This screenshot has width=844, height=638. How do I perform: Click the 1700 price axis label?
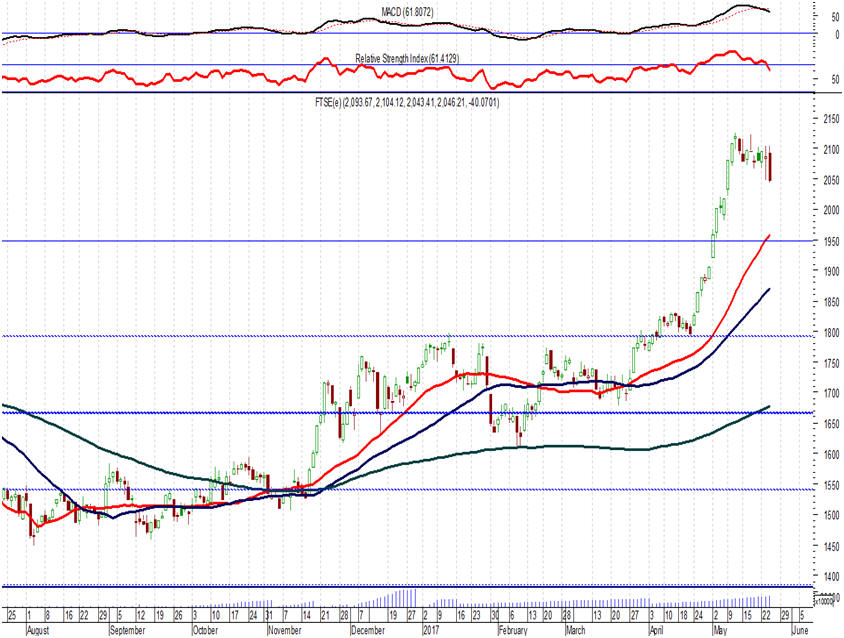point(832,393)
